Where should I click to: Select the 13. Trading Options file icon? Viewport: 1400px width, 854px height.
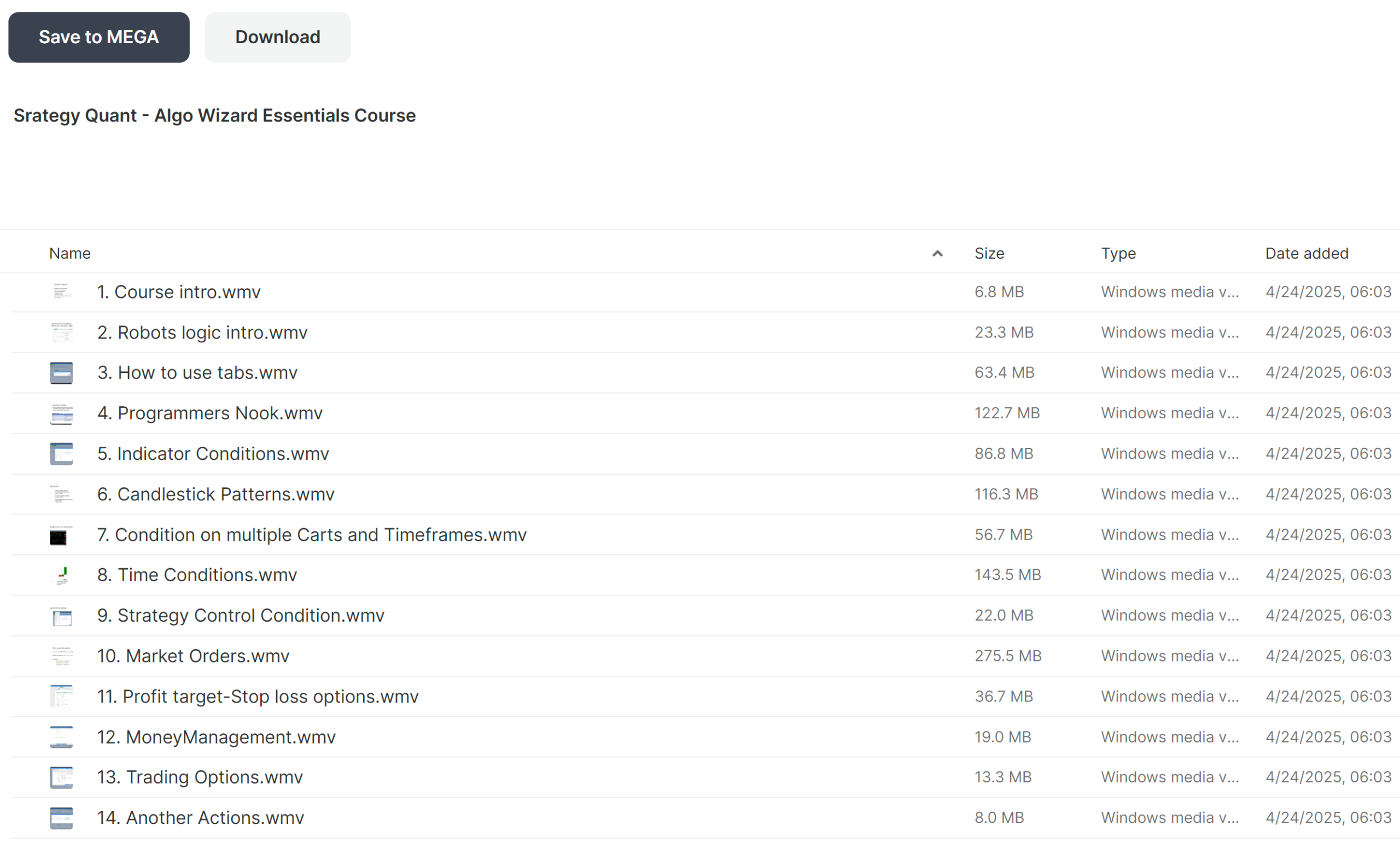(61, 778)
